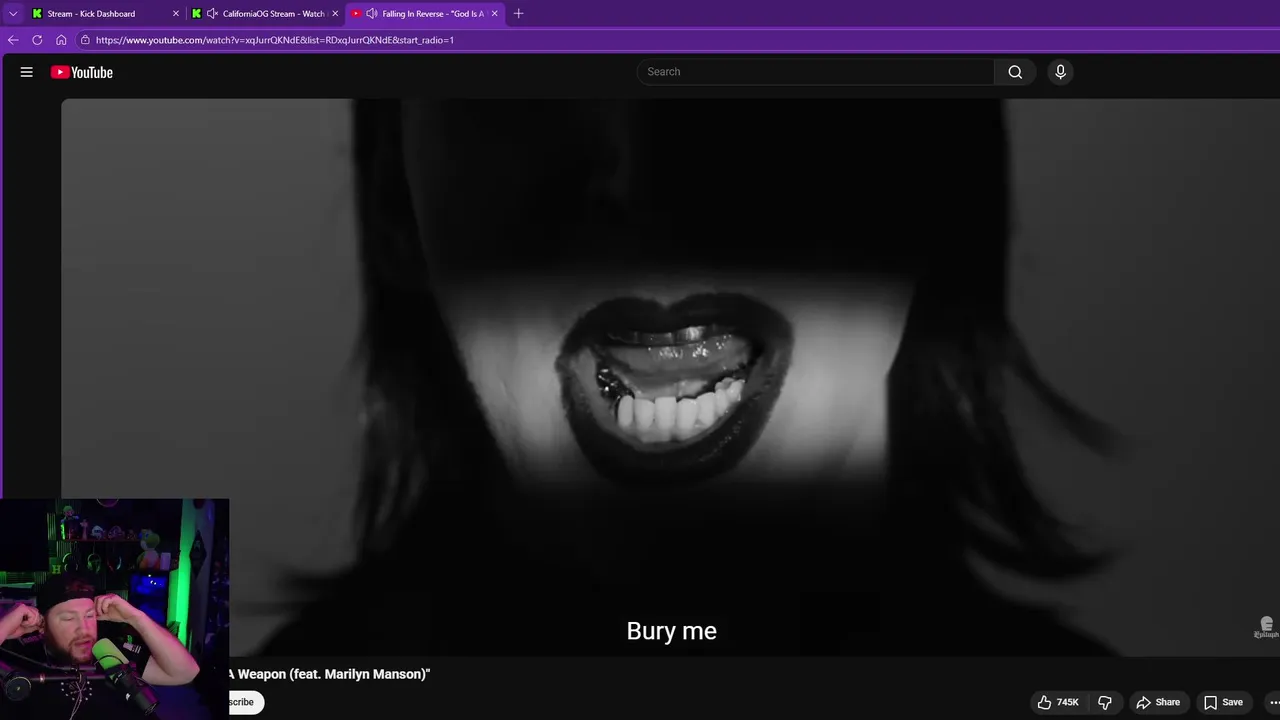Image resolution: width=1280 pixels, height=720 pixels.
Task: Open the YouTube guide hamburger menu
Action: point(27,72)
